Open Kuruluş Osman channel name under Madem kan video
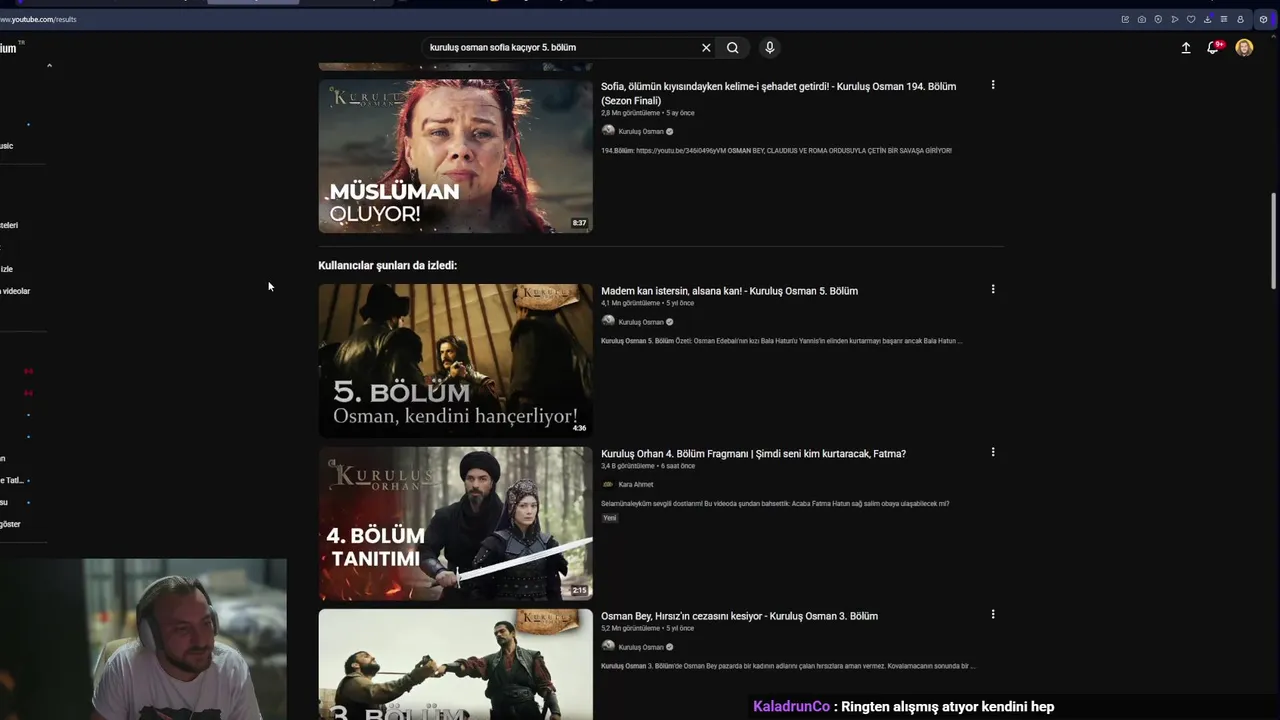Viewport: 1280px width, 720px height. point(641,322)
